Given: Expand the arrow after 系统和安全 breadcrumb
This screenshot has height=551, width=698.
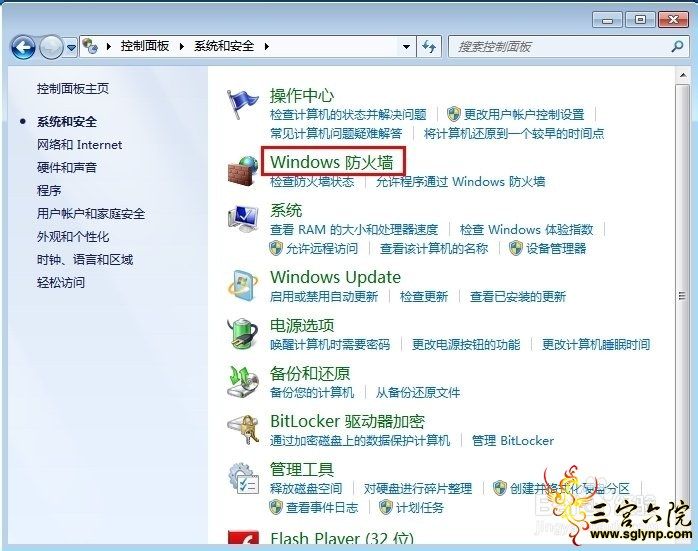Looking at the screenshot, I should 266,46.
